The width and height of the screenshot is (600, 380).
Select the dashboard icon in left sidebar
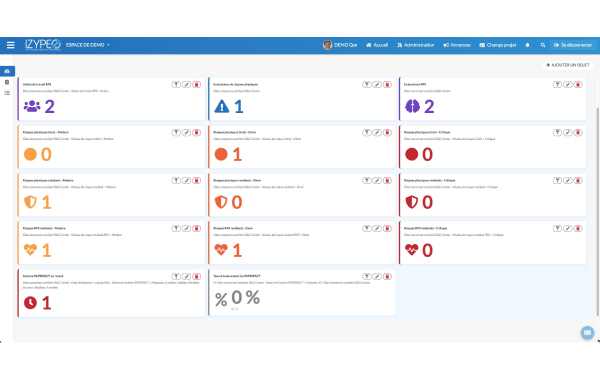[7, 71]
